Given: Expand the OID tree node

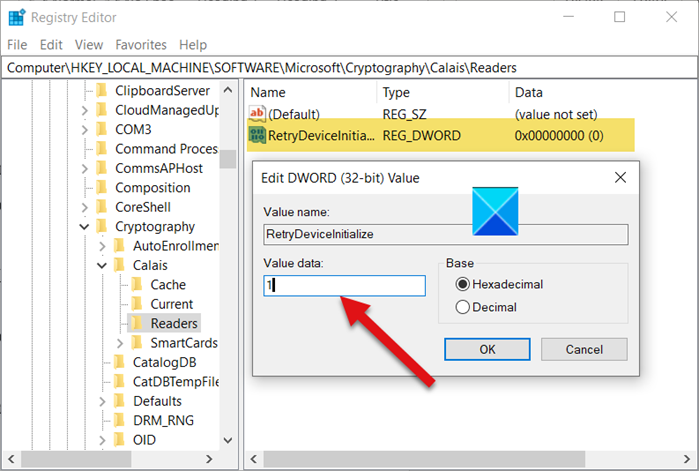Looking at the screenshot, I should 102,440.
